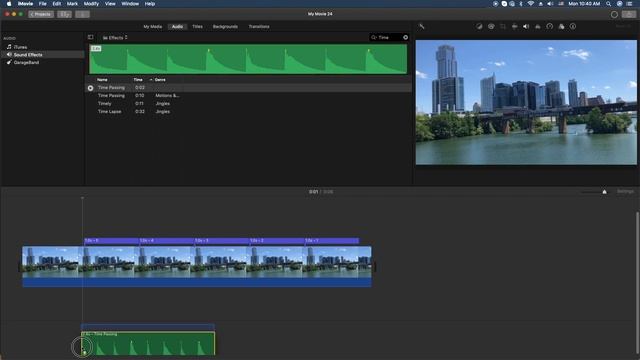Open the Edit menu
640x360 pixels.
click(x=57, y=4)
